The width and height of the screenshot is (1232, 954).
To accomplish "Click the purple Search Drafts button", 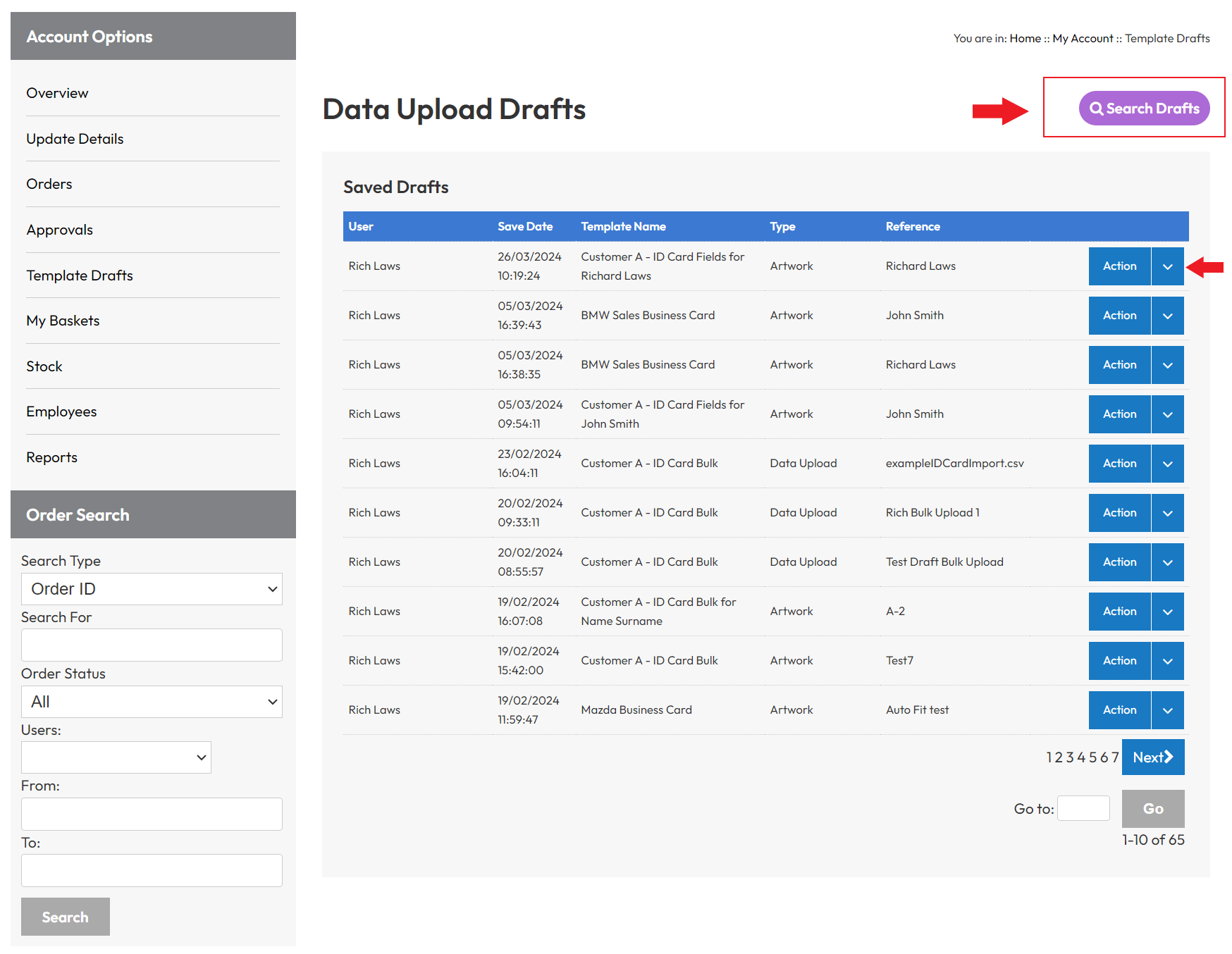I will [1144, 109].
